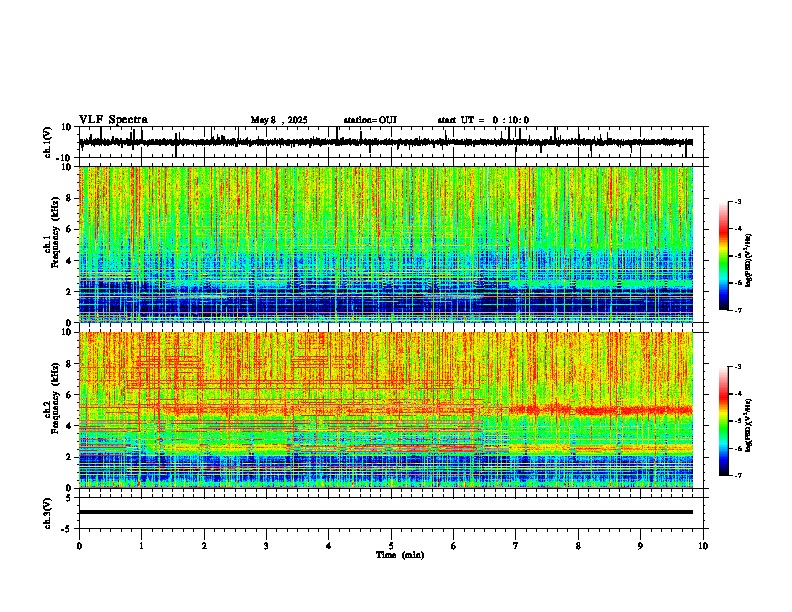Click the black ch.3 voltage trace line

pos(386,512)
